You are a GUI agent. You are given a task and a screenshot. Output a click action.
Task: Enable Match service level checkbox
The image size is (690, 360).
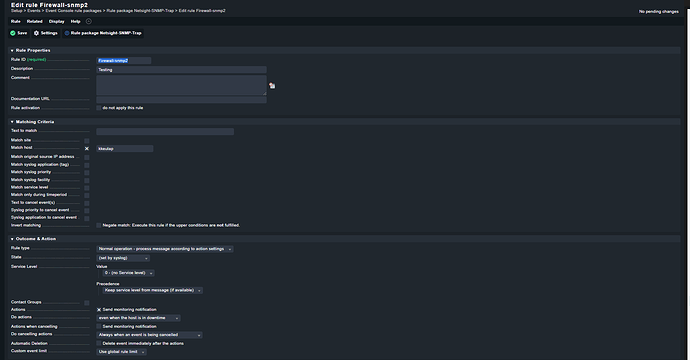(87, 188)
